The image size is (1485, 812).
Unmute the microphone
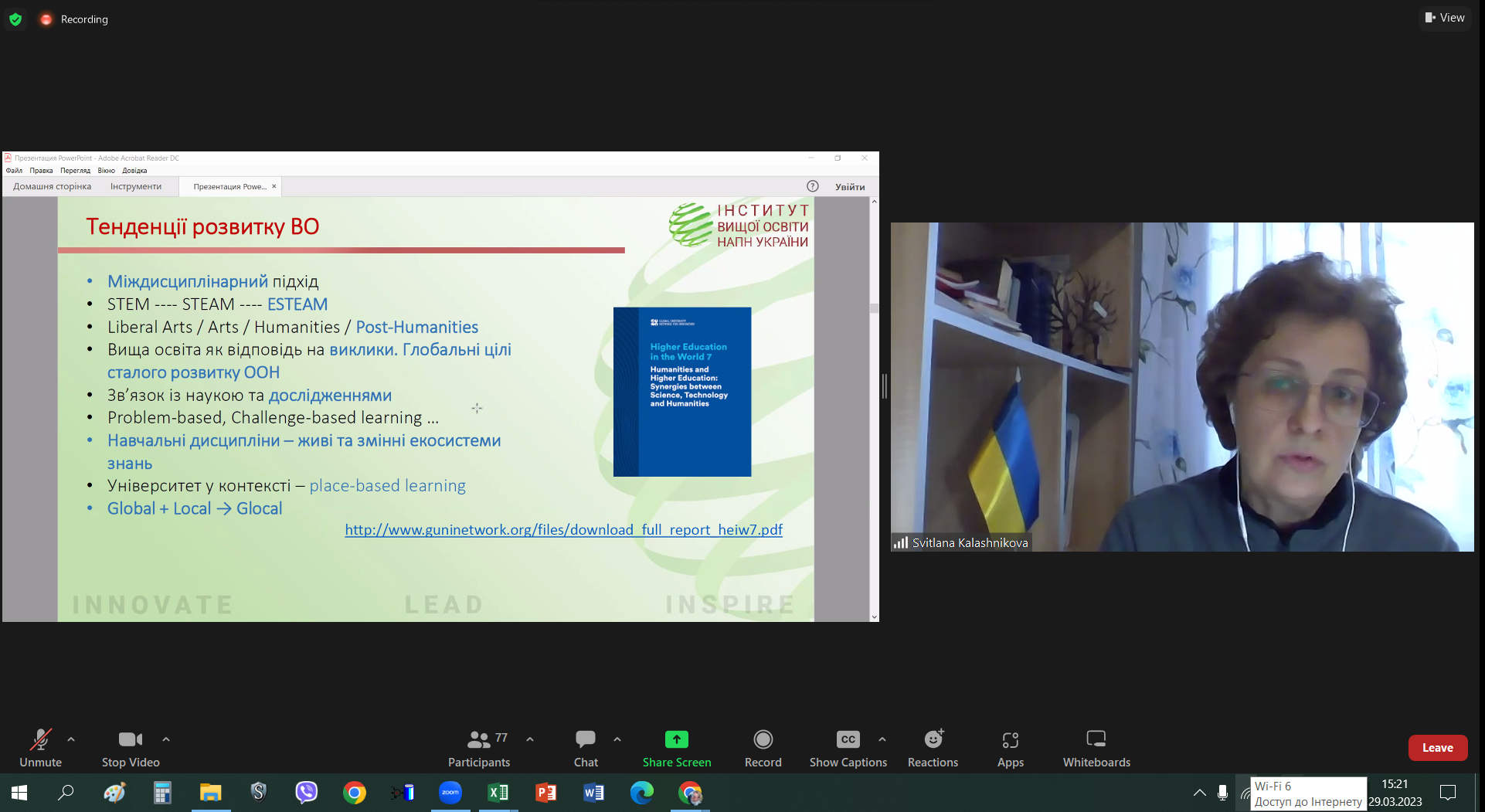40,748
